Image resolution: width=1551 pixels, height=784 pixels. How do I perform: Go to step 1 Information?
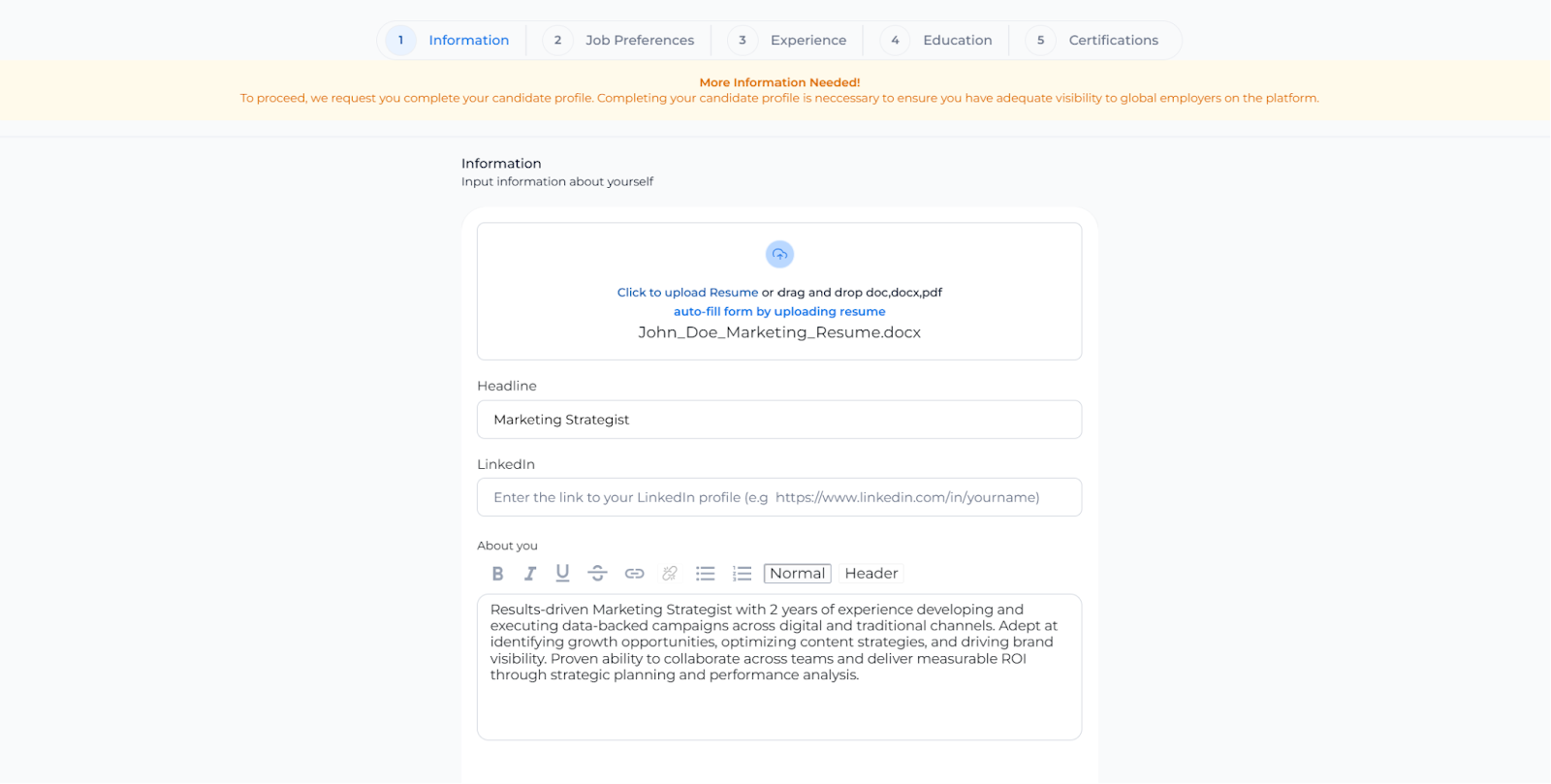[449, 41]
